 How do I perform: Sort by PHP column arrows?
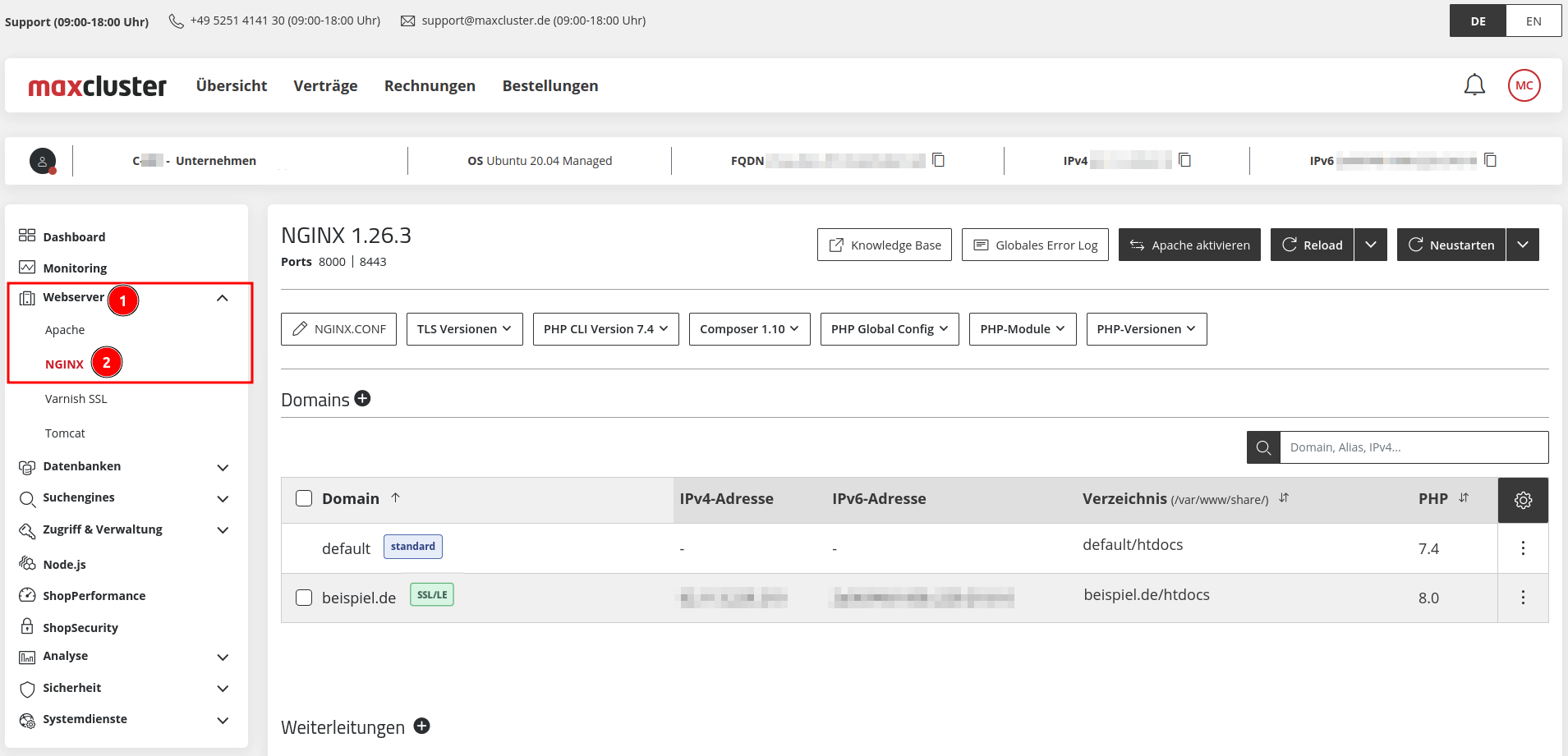pos(1464,497)
